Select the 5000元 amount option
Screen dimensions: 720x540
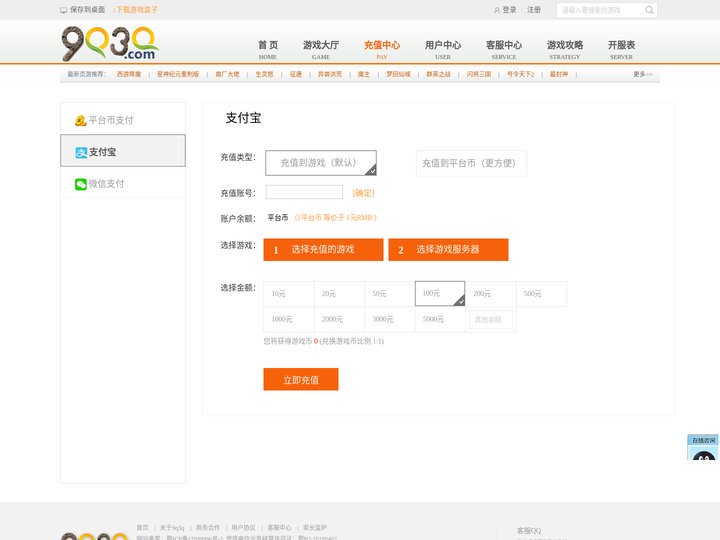coord(440,319)
